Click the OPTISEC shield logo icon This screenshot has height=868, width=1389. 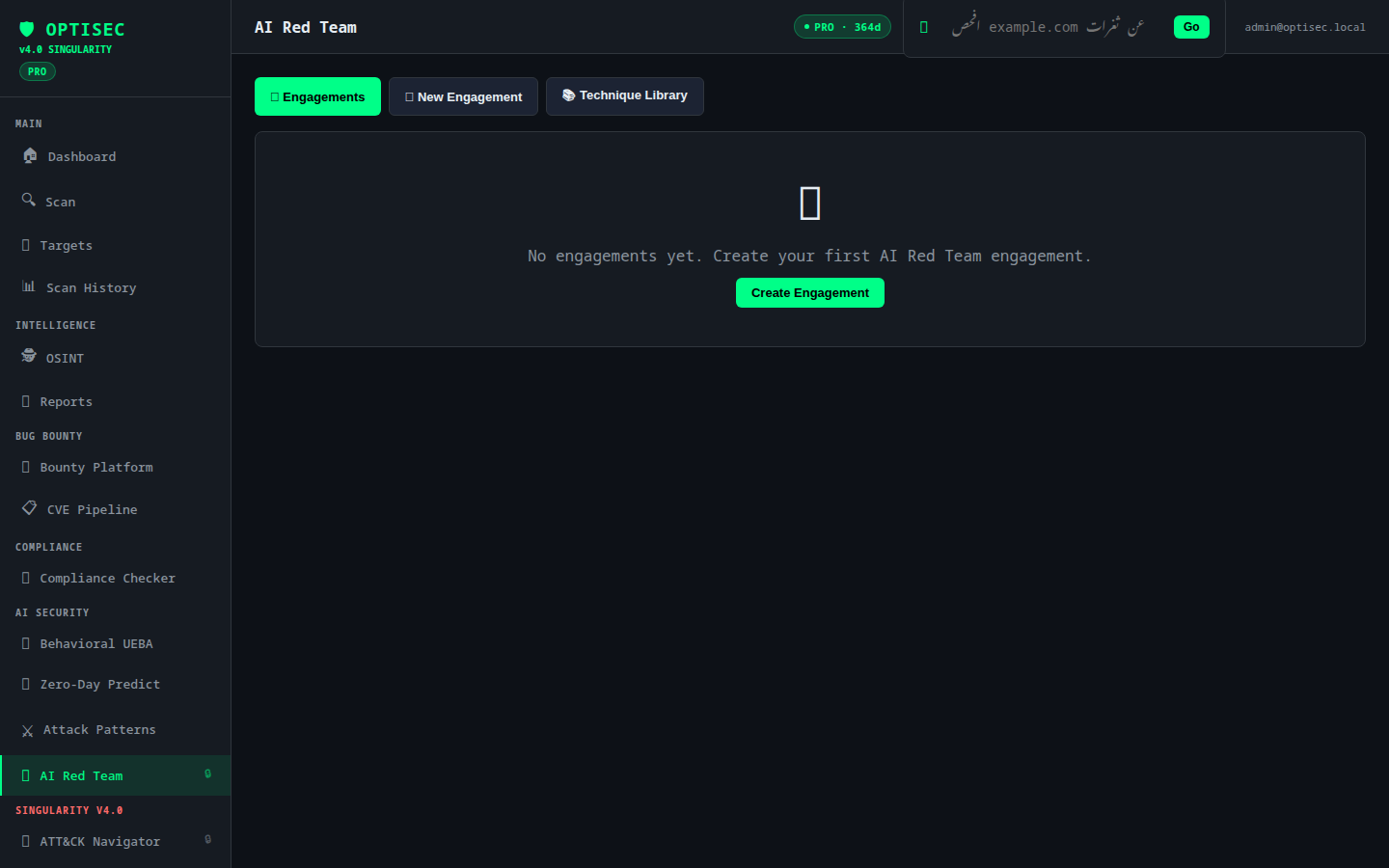(x=27, y=29)
